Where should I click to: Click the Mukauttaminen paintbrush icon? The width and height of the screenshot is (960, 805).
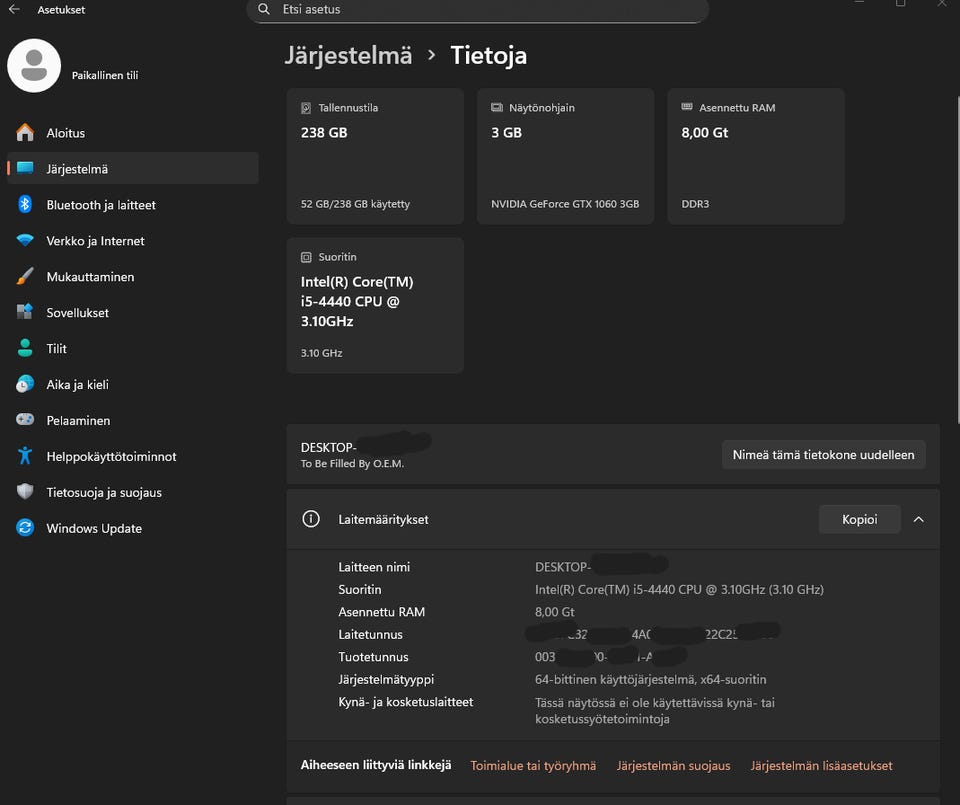pos(26,277)
